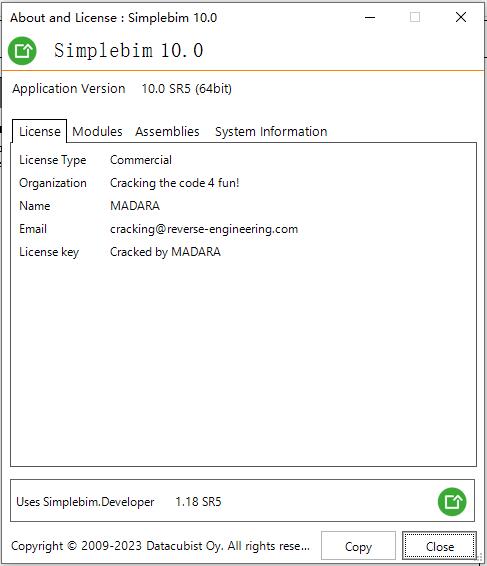Click the greyed-out maximize box in the title bar
The width and height of the screenshot is (487, 566).
[x=415, y=17]
